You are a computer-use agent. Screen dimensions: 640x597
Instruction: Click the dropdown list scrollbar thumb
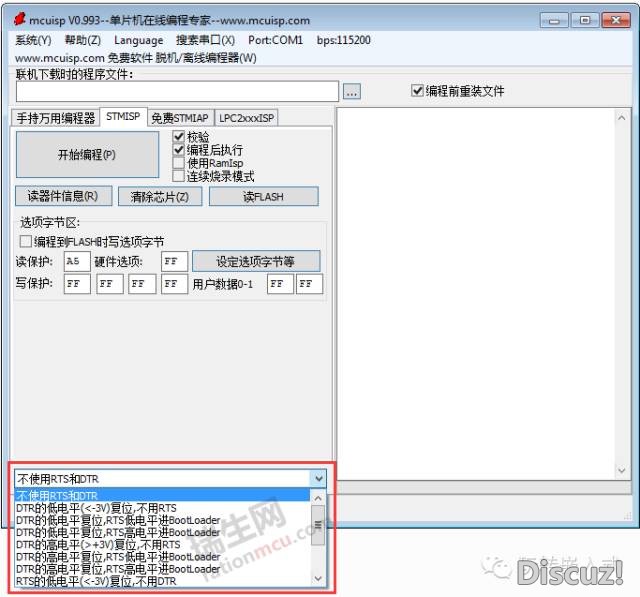pyautogui.click(x=318, y=525)
